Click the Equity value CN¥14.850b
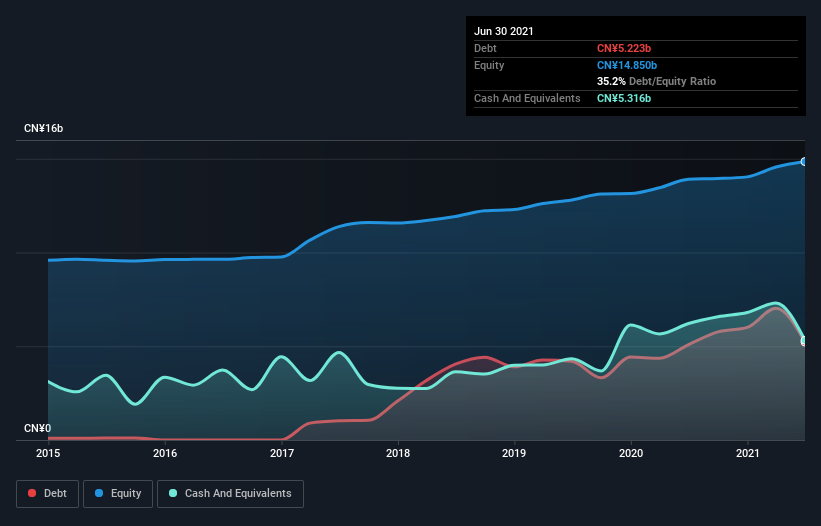 click(x=627, y=65)
